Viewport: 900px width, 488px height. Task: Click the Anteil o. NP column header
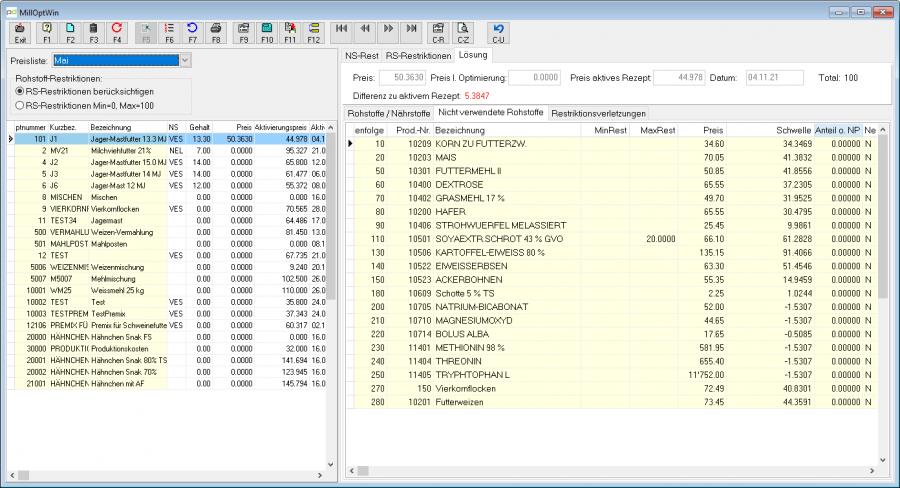pos(837,130)
